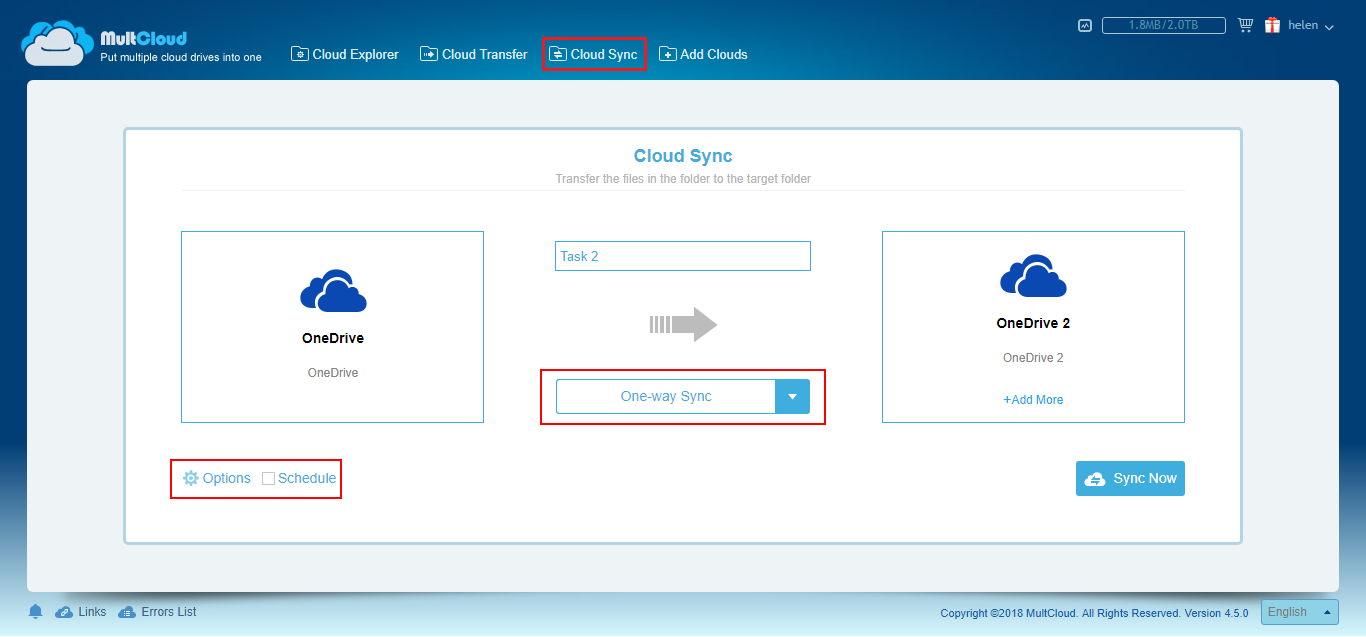Click the MultCloud cloud logo
The image size is (1366, 637).
[58, 43]
